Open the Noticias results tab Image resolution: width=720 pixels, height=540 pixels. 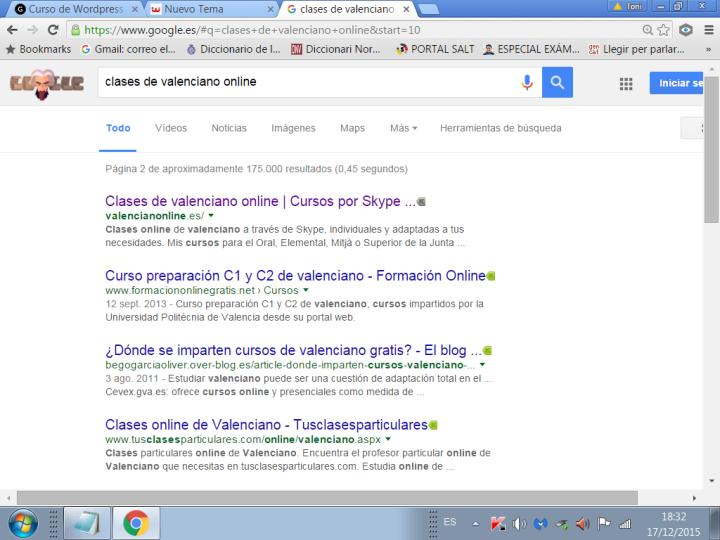point(229,128)
